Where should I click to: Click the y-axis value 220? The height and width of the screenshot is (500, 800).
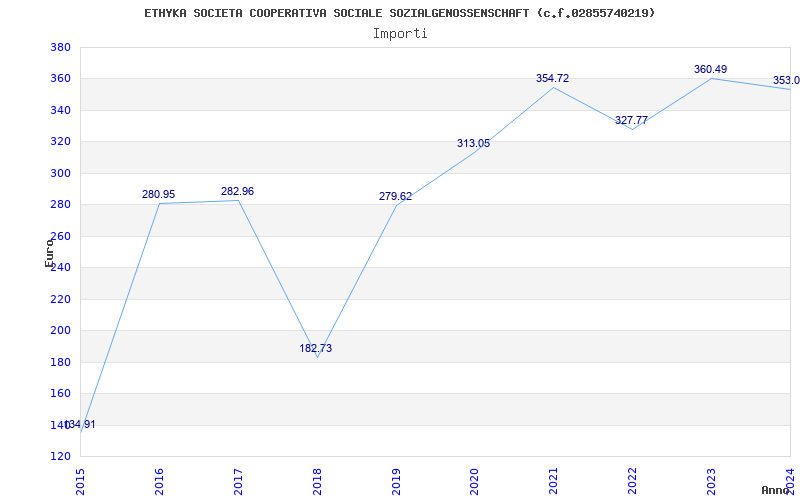point(60,299)
